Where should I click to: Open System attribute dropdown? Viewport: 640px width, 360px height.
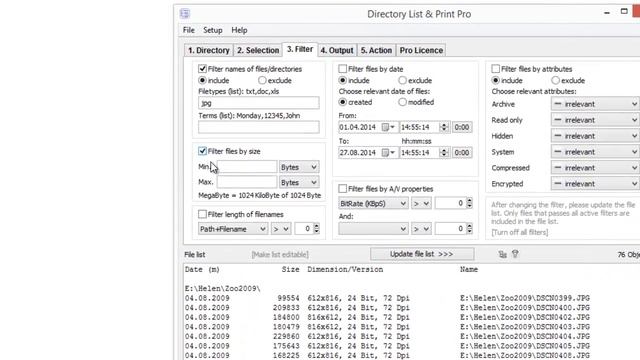pos(595,152)
